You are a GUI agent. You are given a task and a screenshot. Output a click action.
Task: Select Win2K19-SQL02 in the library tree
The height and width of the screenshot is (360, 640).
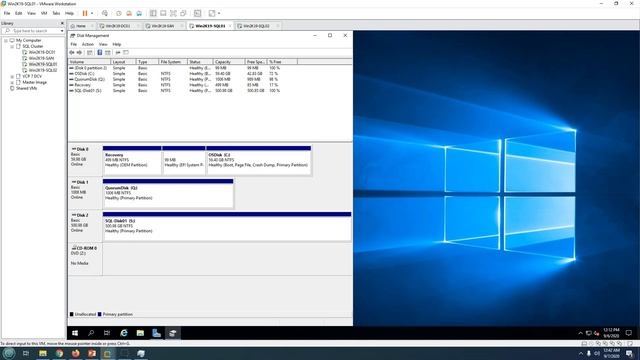[x=43, y=70]
